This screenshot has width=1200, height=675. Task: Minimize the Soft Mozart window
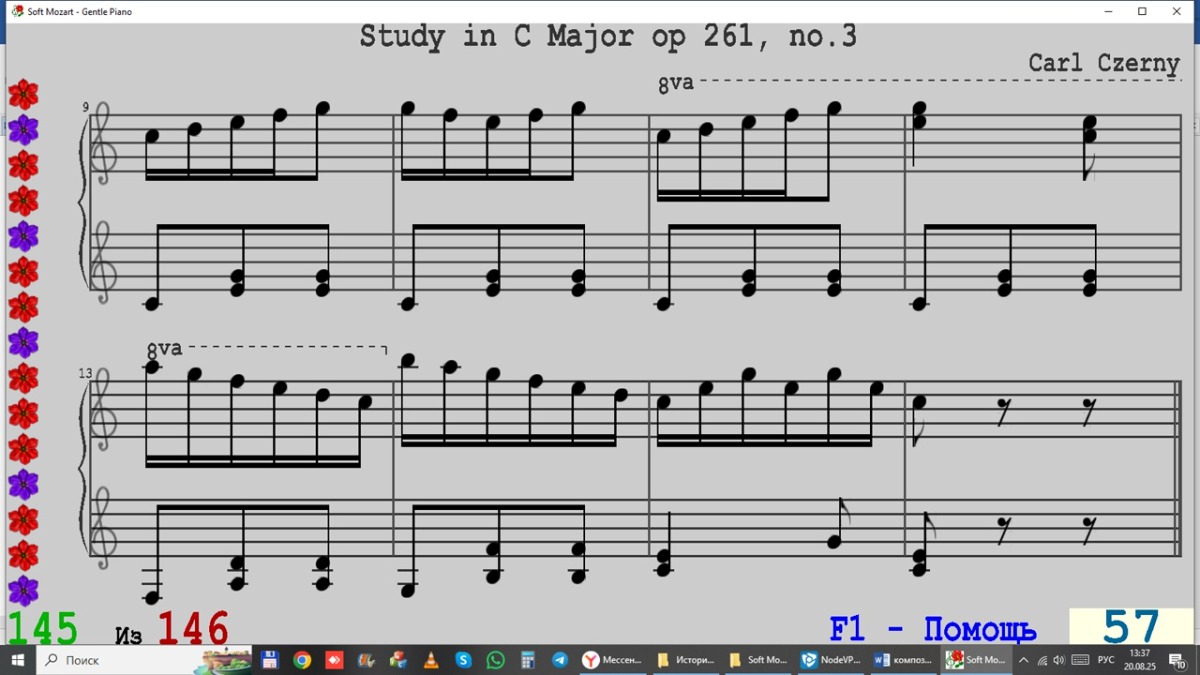[1109, 11]
